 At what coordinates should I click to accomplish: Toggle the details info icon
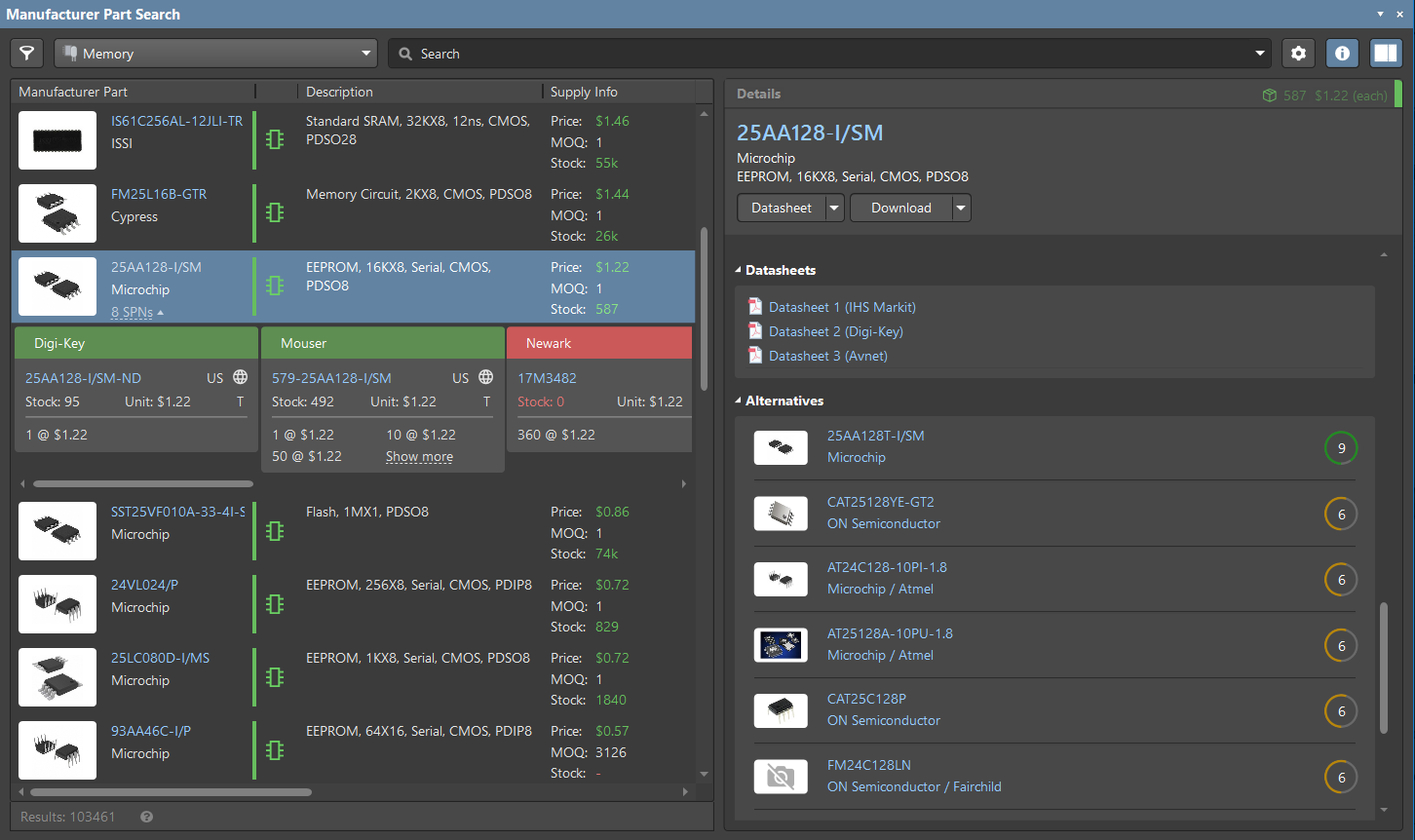click(x=1342, y=54)
